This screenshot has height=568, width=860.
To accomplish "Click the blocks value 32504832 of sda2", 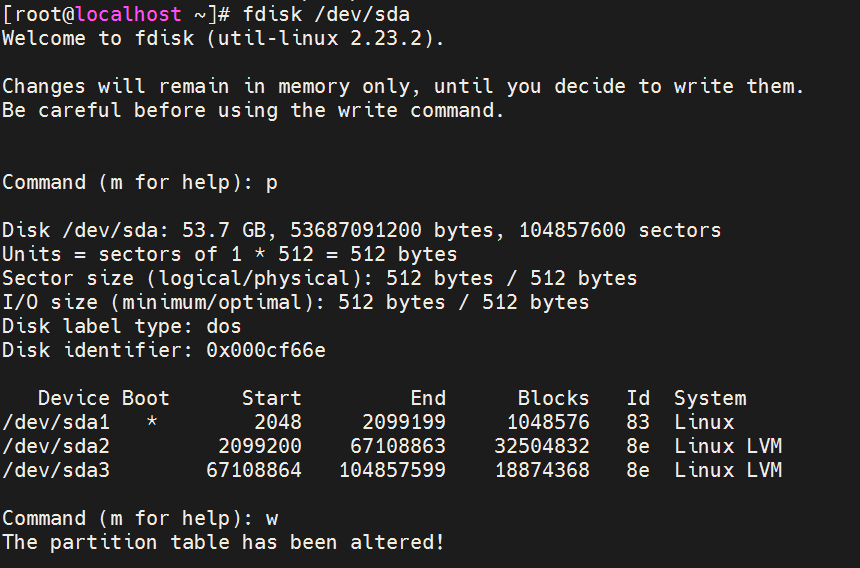I will tap(541, 446).
